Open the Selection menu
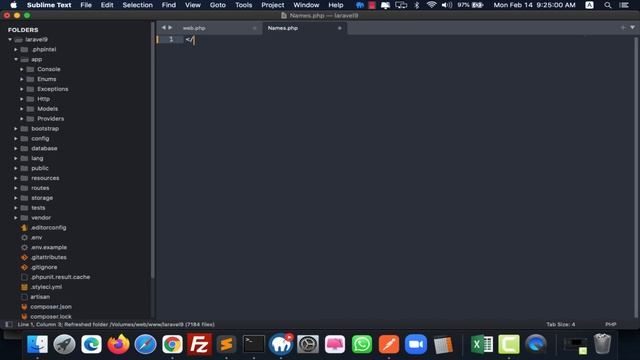Image resolution: width=640 pixels, height=360 pixels. [x=138, y=5]
